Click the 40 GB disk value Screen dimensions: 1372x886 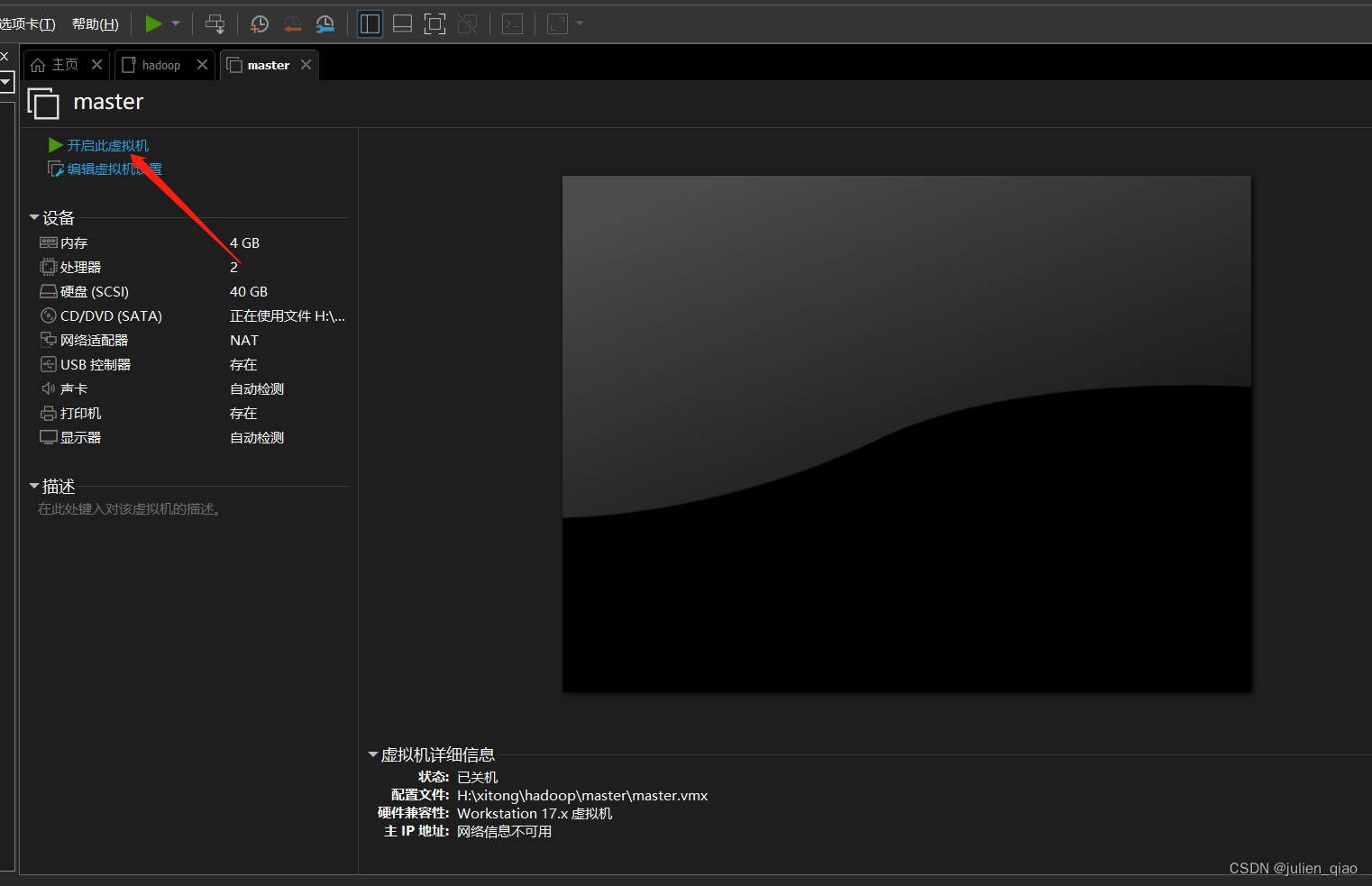tap(249, 291)
